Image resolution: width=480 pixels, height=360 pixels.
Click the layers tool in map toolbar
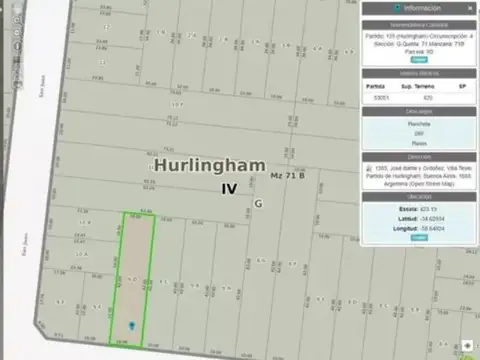click(x=17, y=60)
